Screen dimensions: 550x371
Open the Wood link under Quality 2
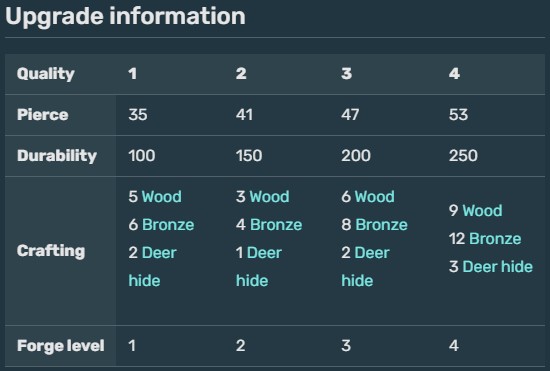point(269,196)
